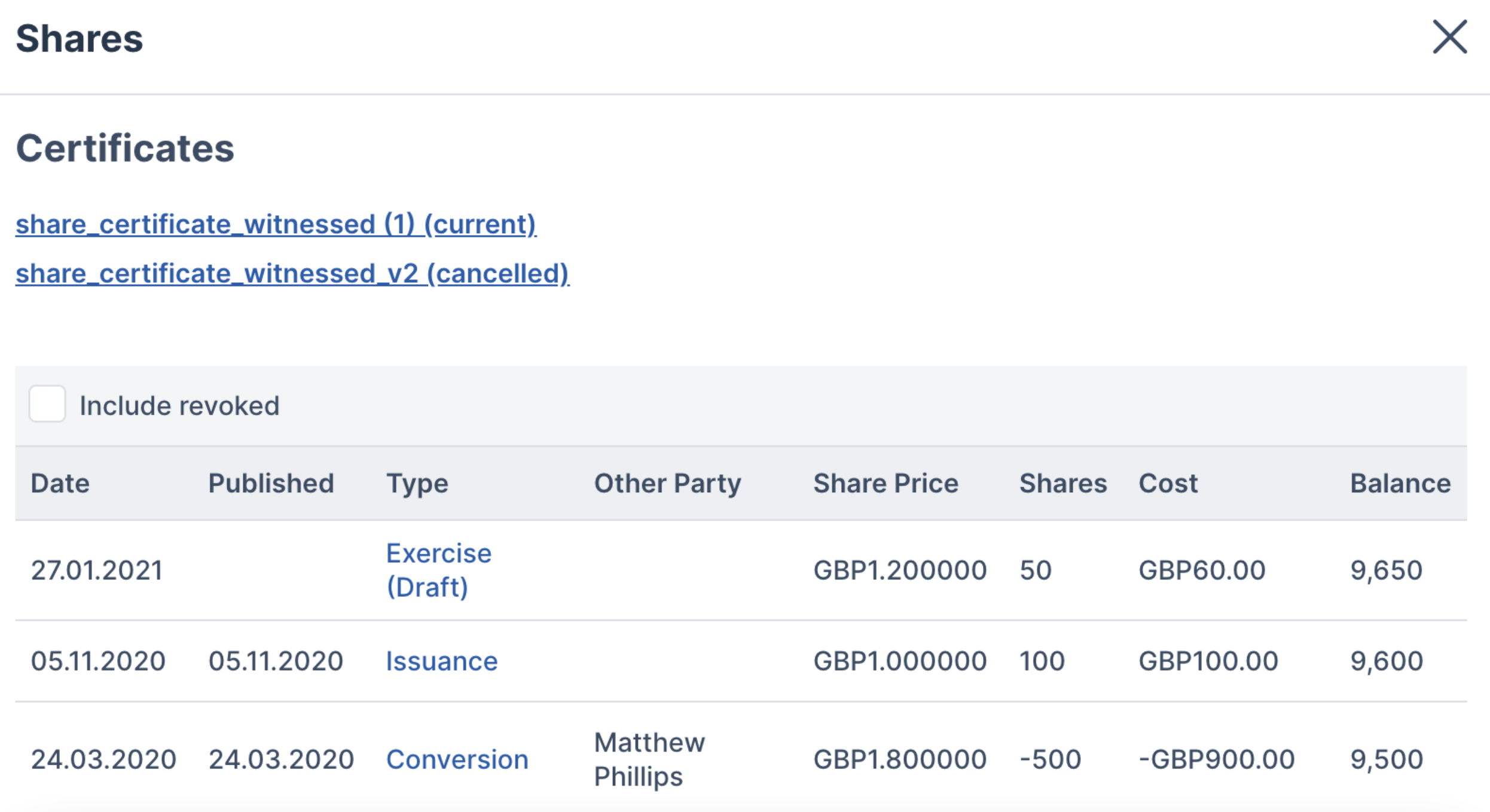Select published date 05.11.2020
The width and height of the screenshot is (1490, 812).
pos(276,661)
